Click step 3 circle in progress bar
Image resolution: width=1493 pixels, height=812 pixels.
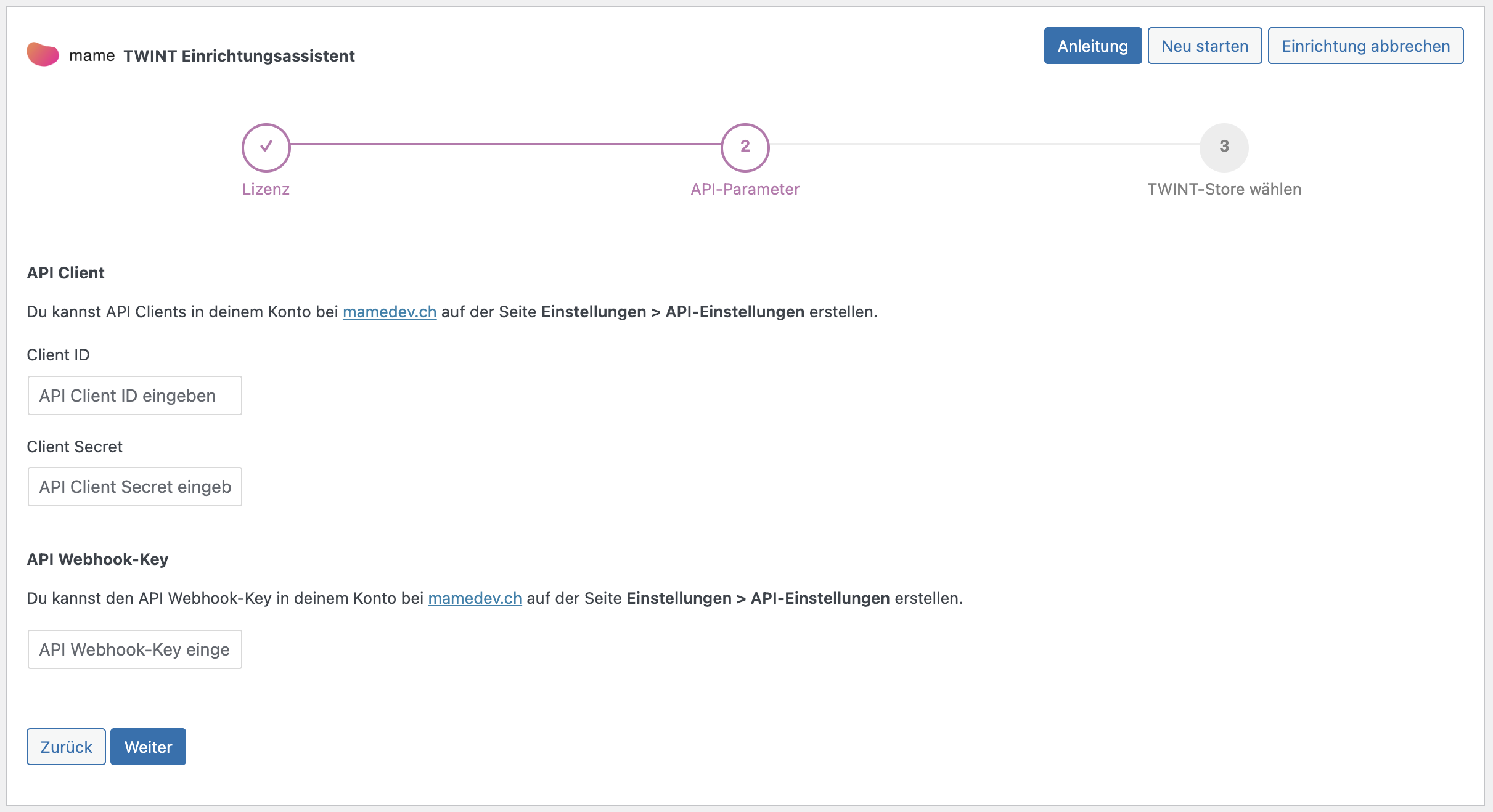point(1224,147)
